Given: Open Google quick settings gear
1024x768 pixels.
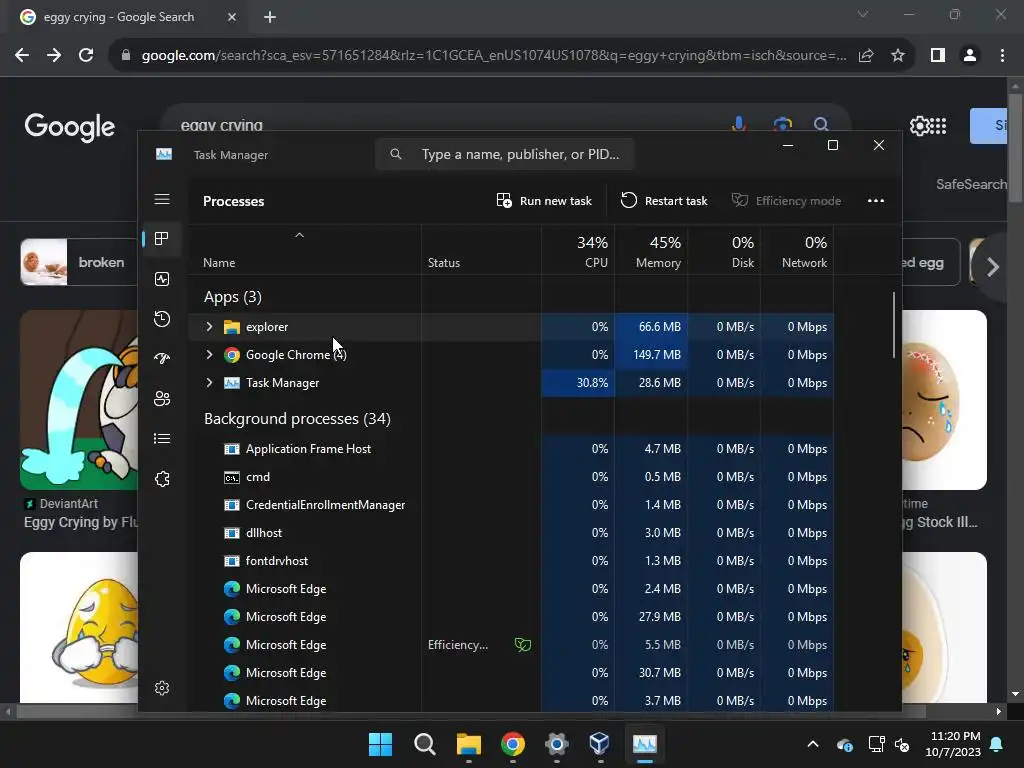Looking at the screenshot, I should pos(919,126).
